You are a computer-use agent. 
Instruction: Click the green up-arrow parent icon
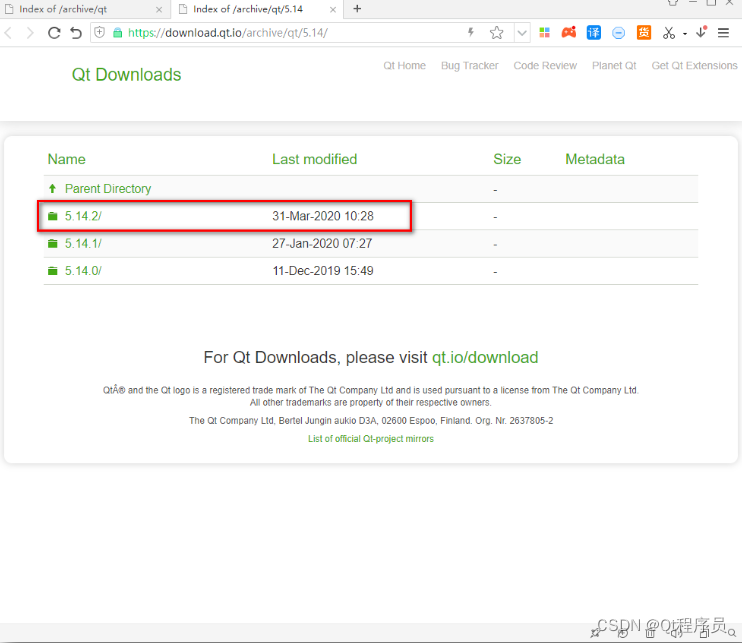pos(53,189)
